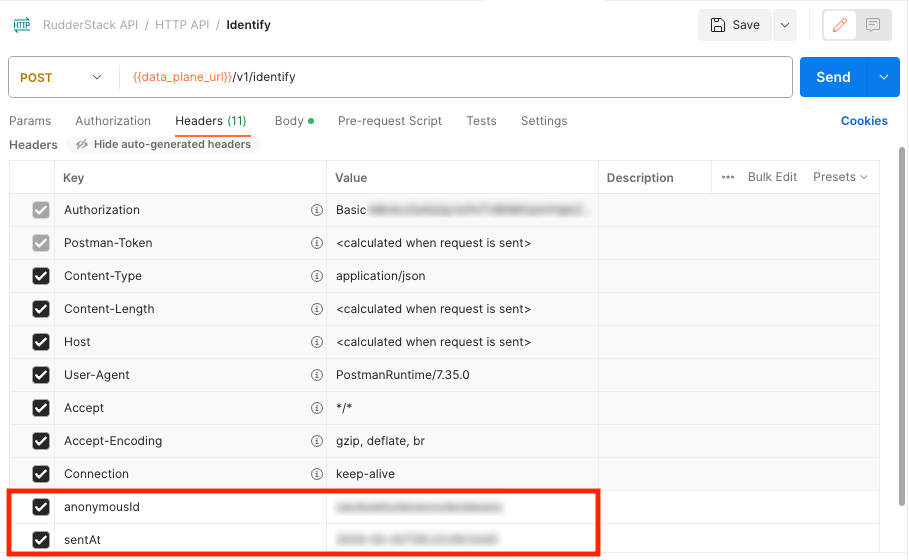The width and height of the screenshot is (909, 560).
Task: Uncheck the sentAt header
Action: [41, 540]
